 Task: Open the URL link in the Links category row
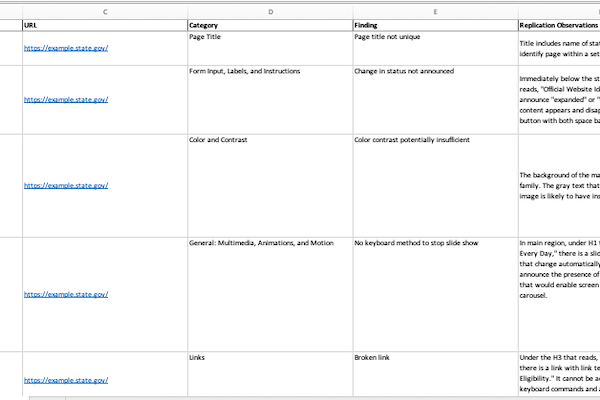[66, 380]
